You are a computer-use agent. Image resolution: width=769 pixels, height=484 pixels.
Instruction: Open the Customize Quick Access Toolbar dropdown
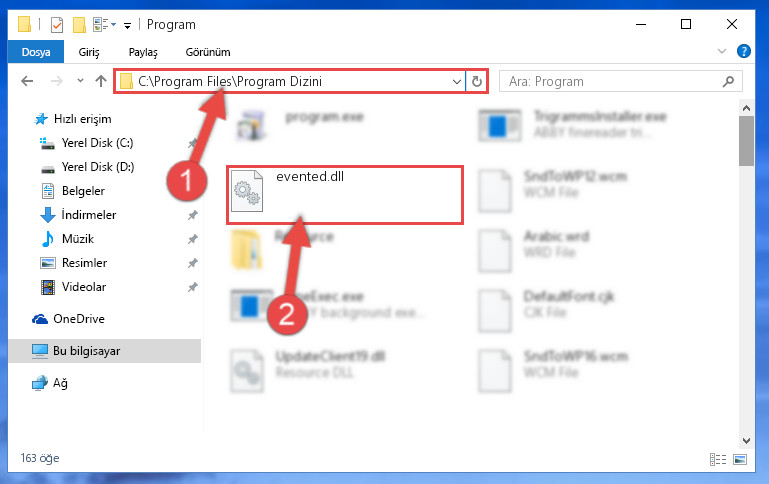click(x=128, y=25)
